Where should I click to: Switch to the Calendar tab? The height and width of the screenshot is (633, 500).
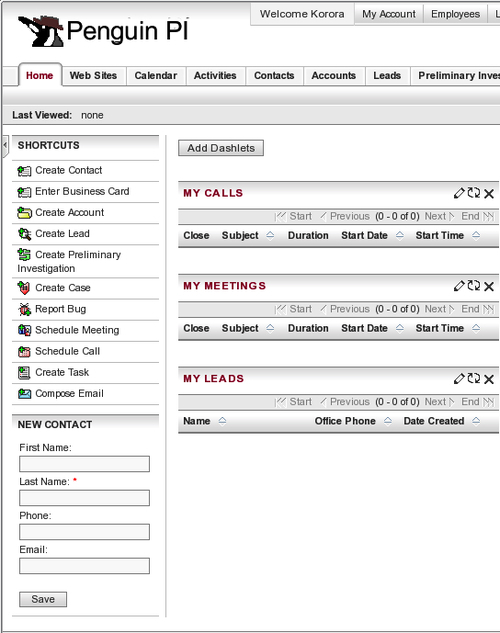pyautogui.click(x=156, y=76)
